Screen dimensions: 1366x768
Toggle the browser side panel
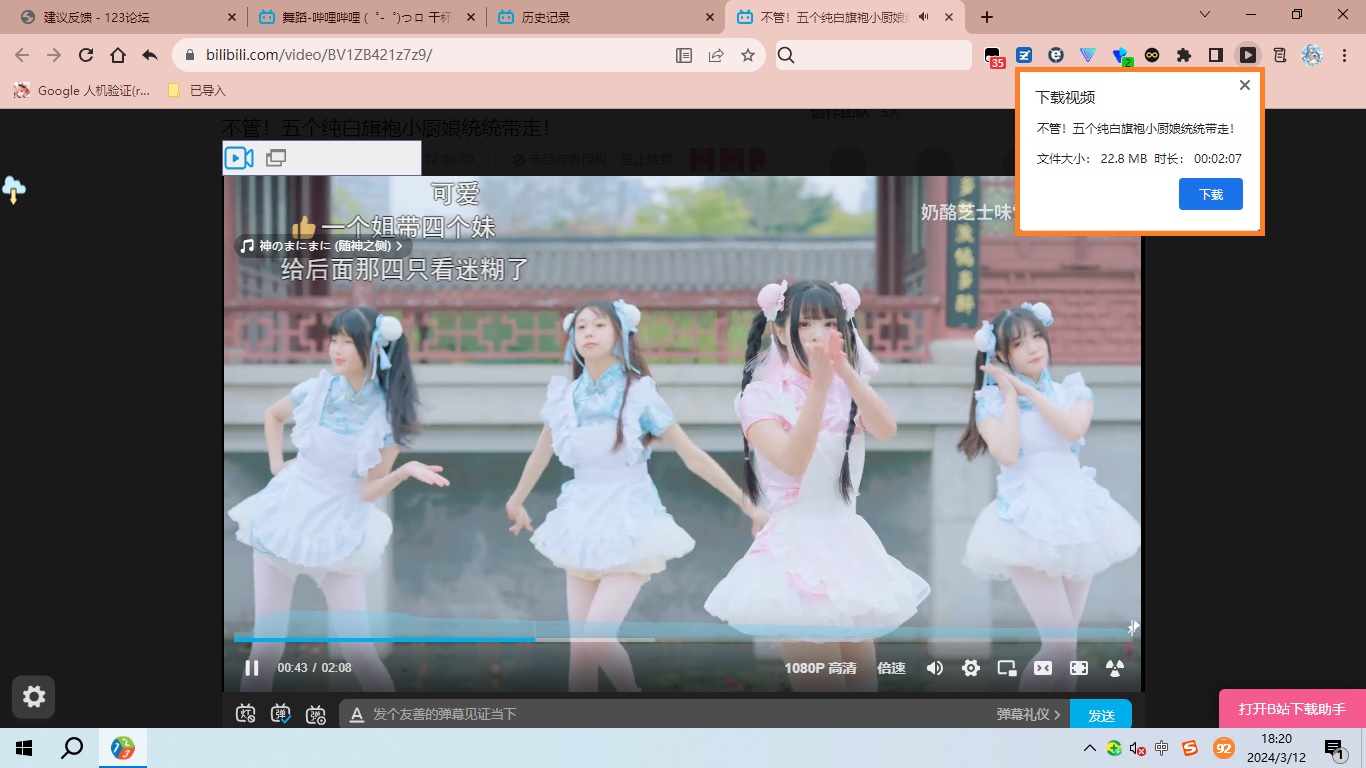click(x=1216, y=56)
